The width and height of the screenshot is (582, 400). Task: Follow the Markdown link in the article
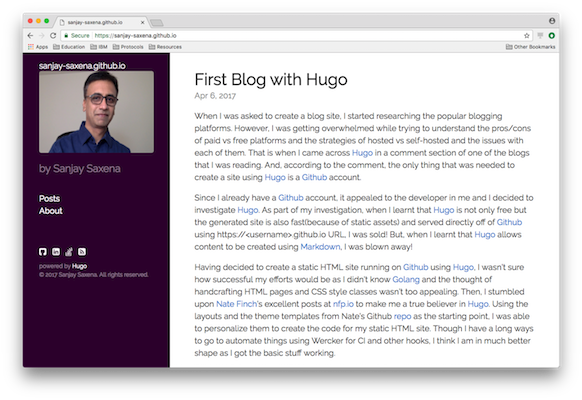[320, 247]
